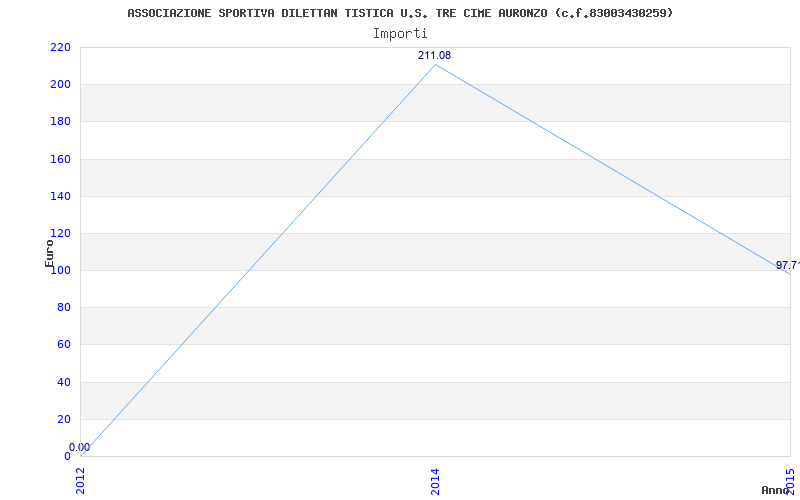Click the 180 y-axis tick label
800x500 pixels.
[x=60, y=122]
